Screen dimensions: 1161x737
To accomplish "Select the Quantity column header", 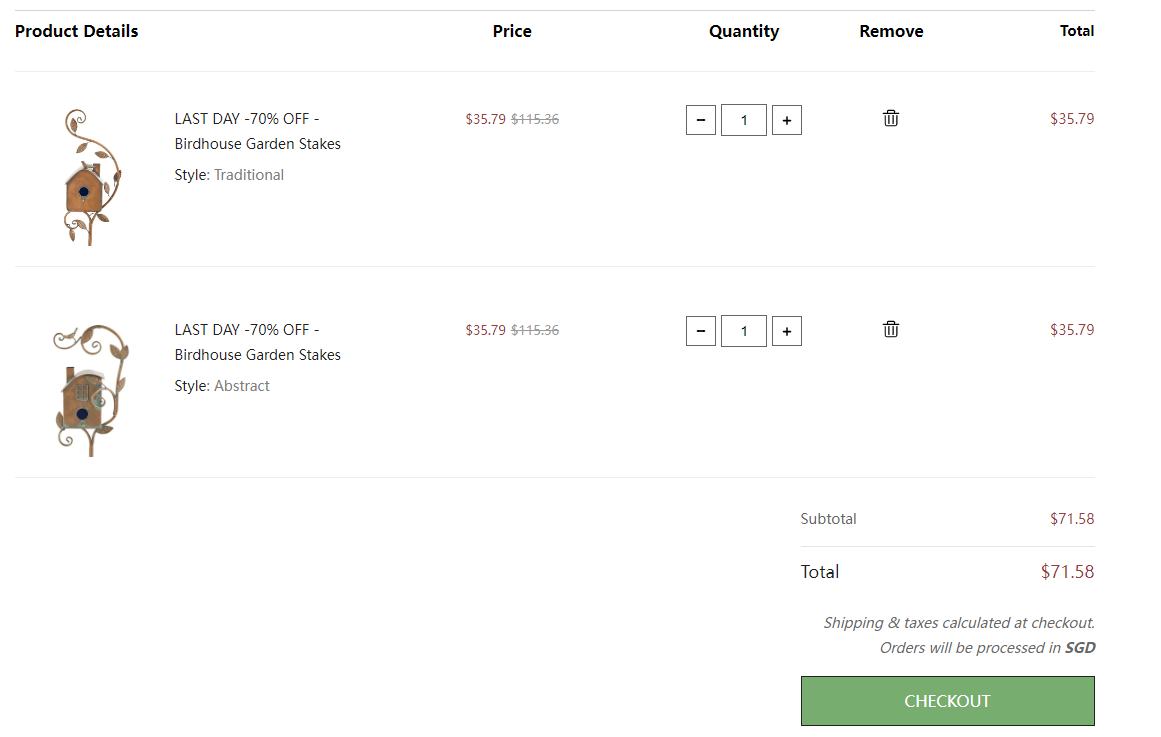I will [x=743, y=31].
